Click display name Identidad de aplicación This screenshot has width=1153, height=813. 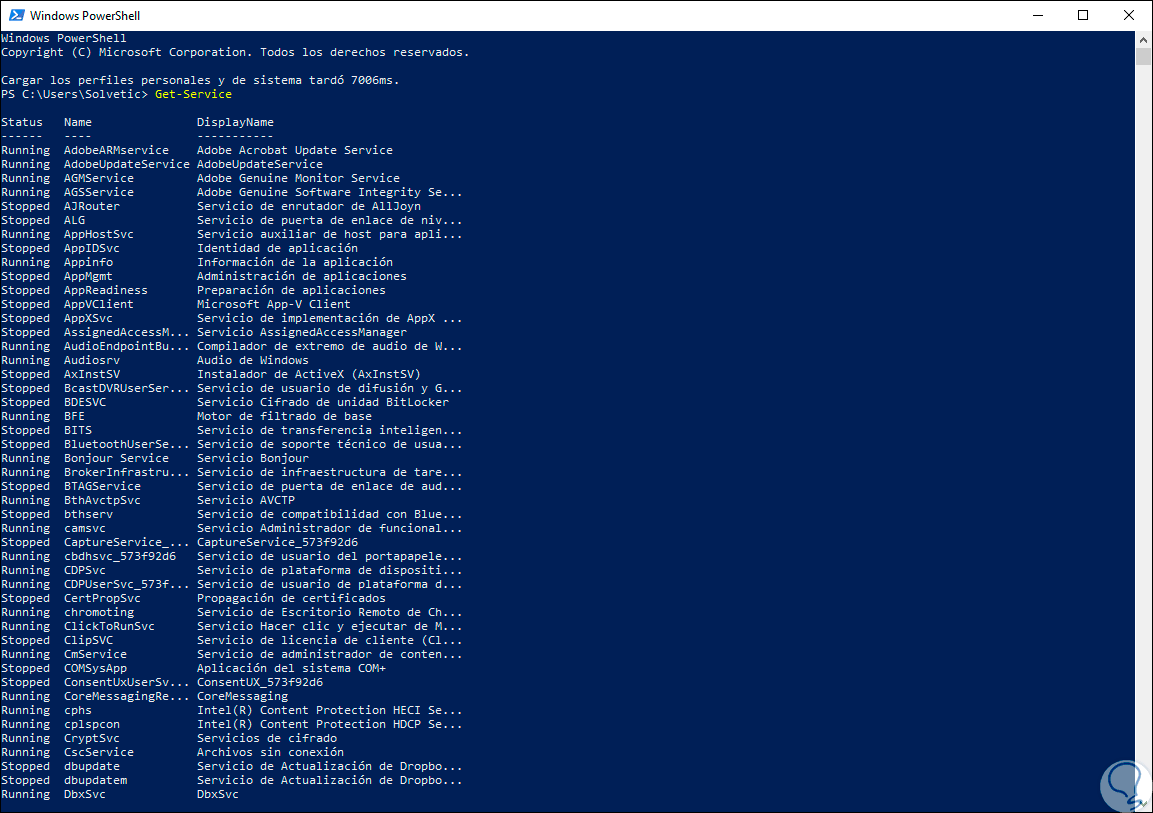(x=277, y=248)
